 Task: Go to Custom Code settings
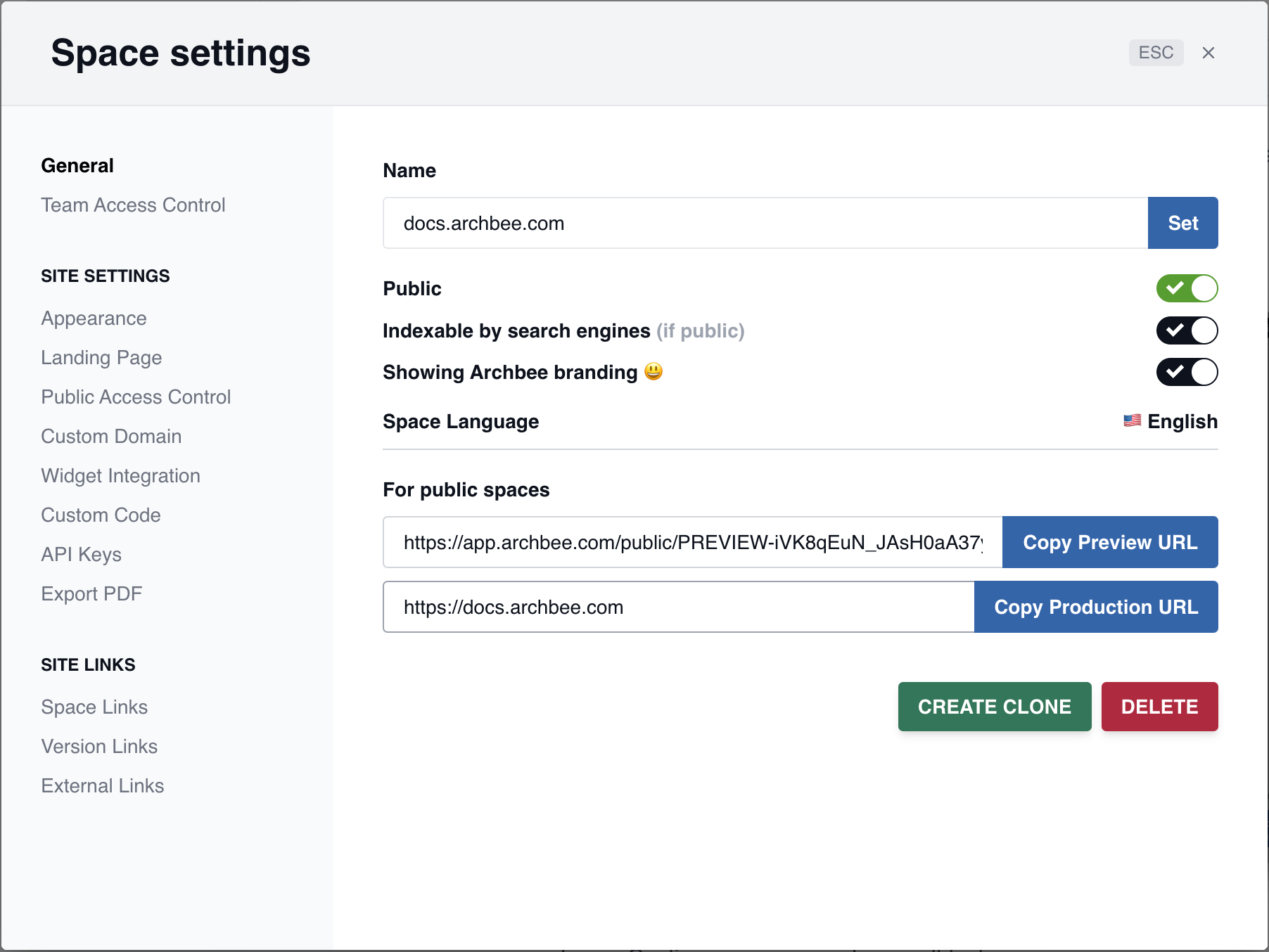[x=101, y=515]
